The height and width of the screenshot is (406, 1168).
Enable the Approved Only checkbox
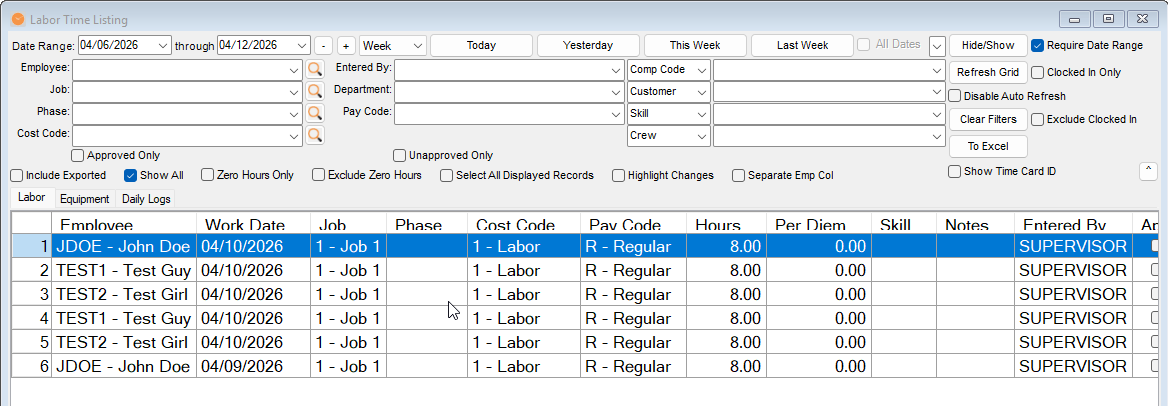[x=78, y=156]
